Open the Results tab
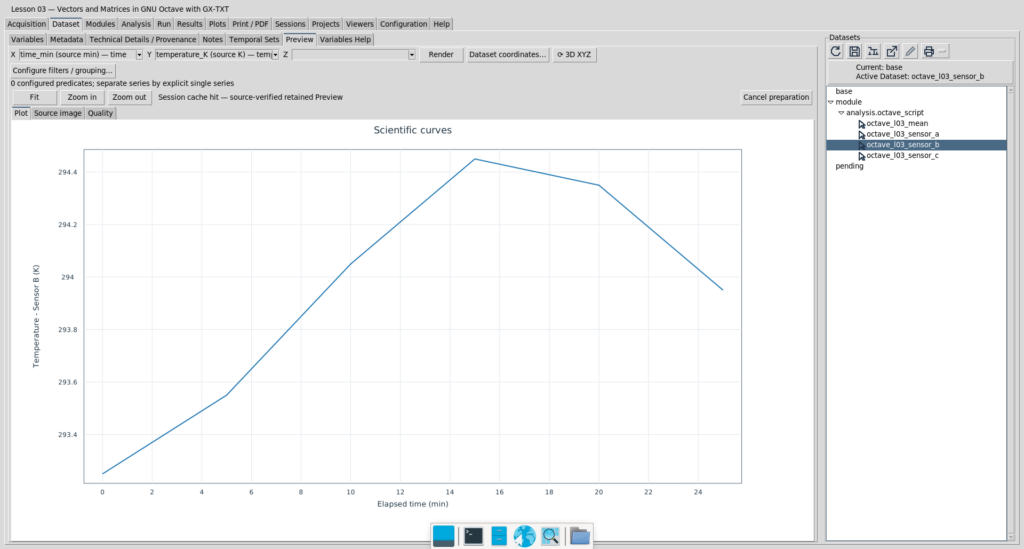Screen dimensions: 1024x549 189,24
